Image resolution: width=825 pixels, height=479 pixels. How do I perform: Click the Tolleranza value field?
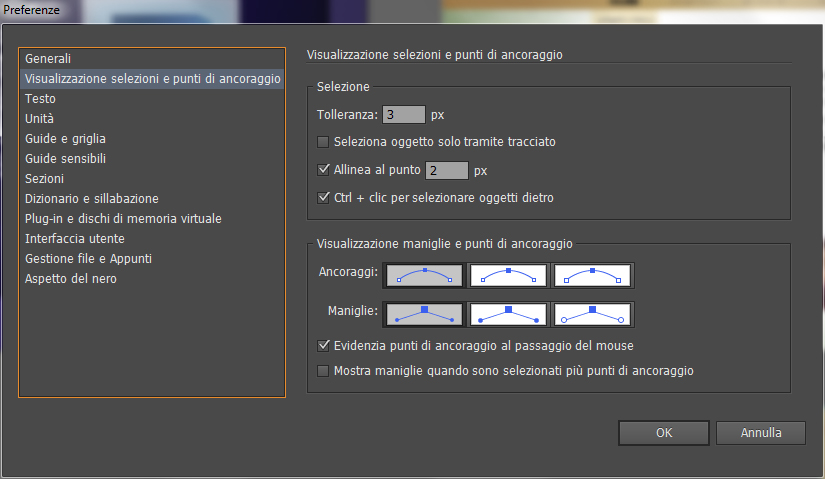[x=405, y=115]
